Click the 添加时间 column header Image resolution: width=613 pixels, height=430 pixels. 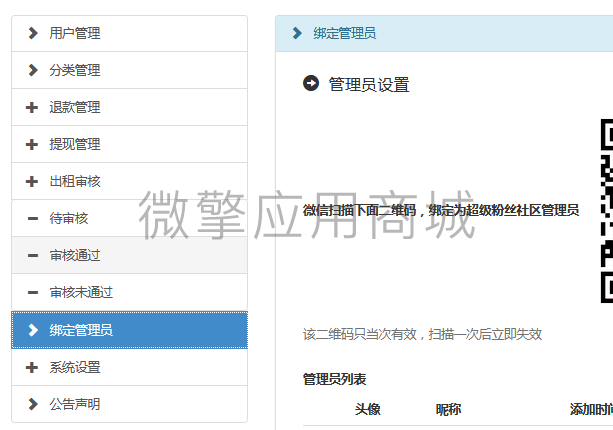(x=591, y=409)
